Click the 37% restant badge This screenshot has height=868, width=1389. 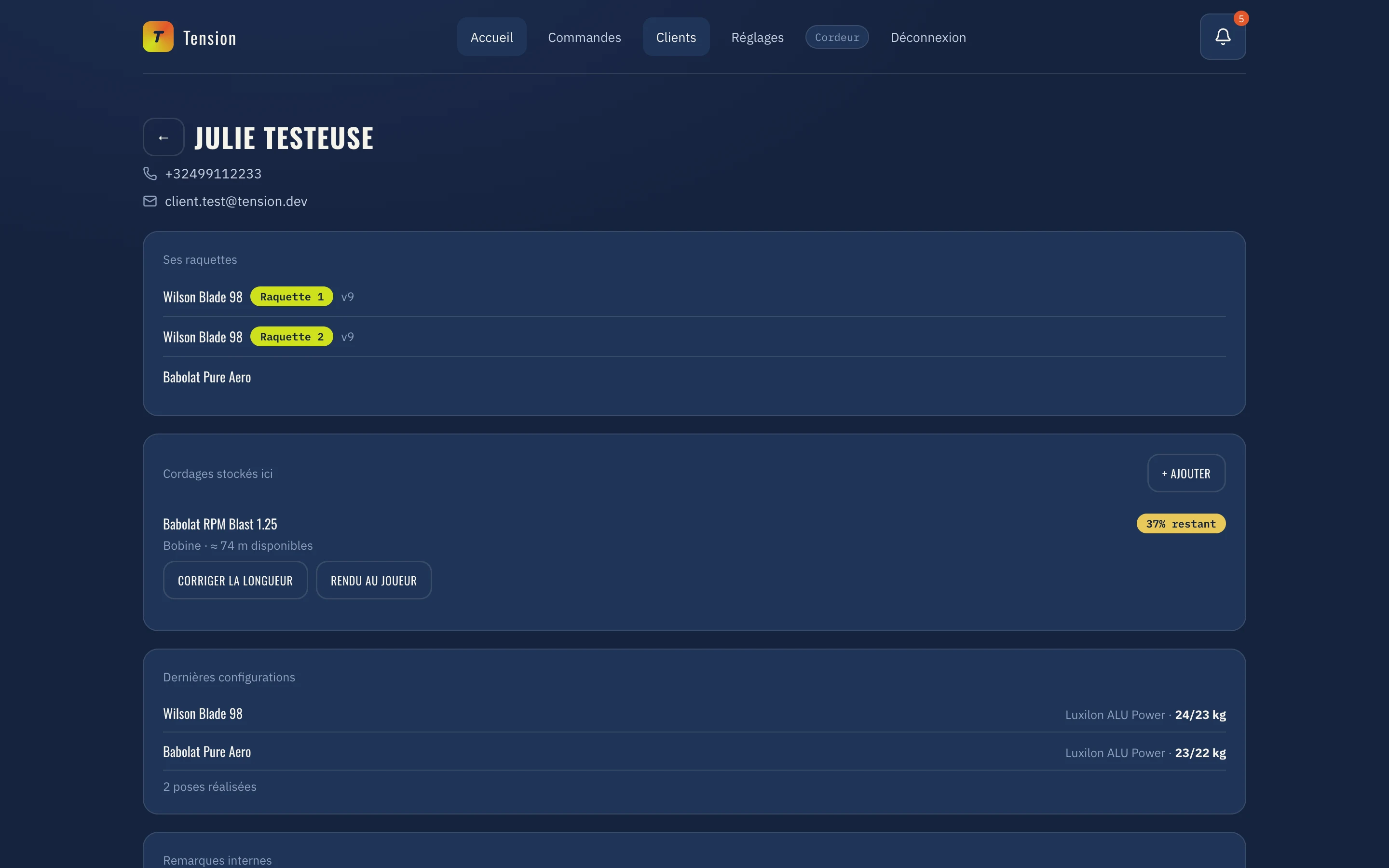(1181, 524)
